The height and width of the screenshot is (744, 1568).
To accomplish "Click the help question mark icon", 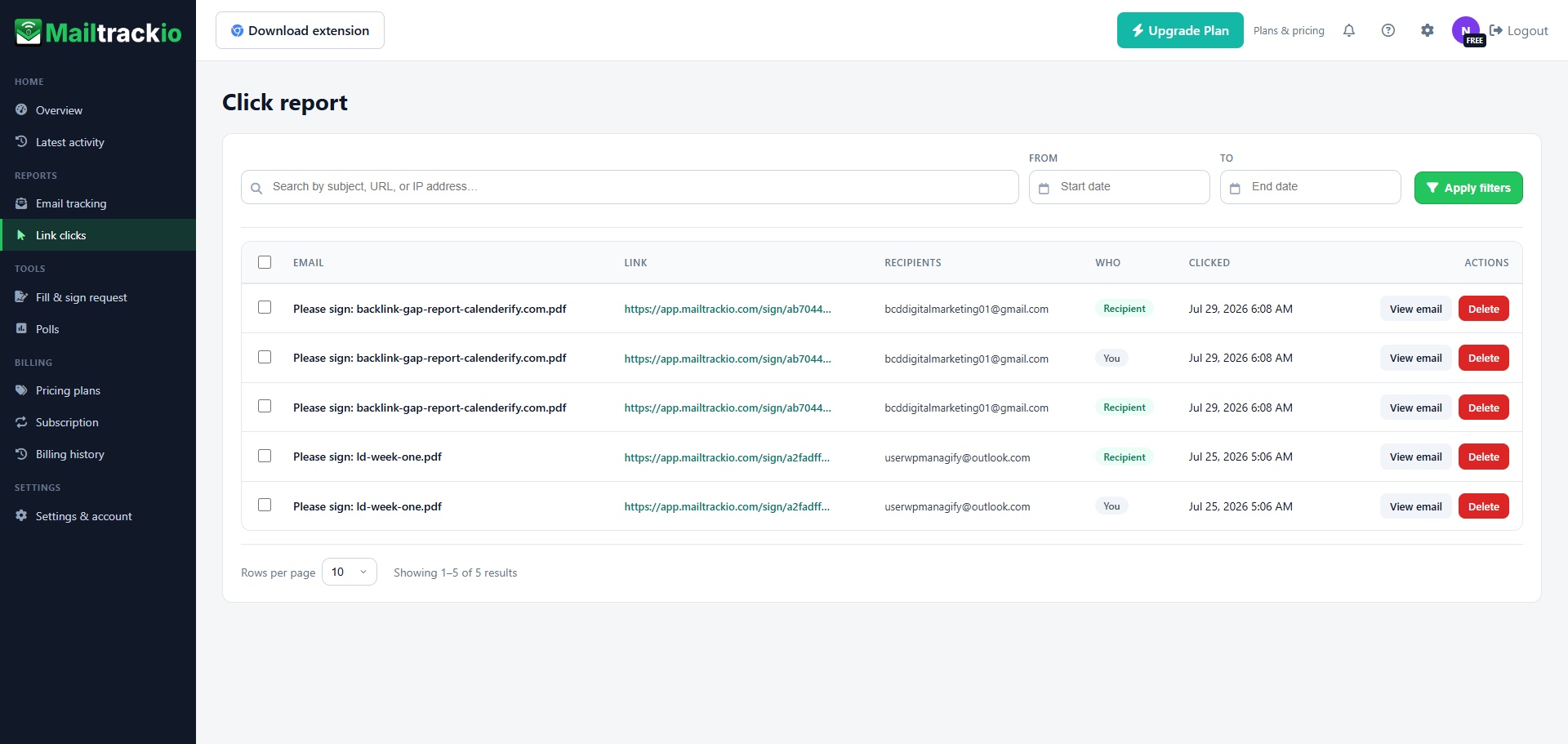I will 1388,30.
